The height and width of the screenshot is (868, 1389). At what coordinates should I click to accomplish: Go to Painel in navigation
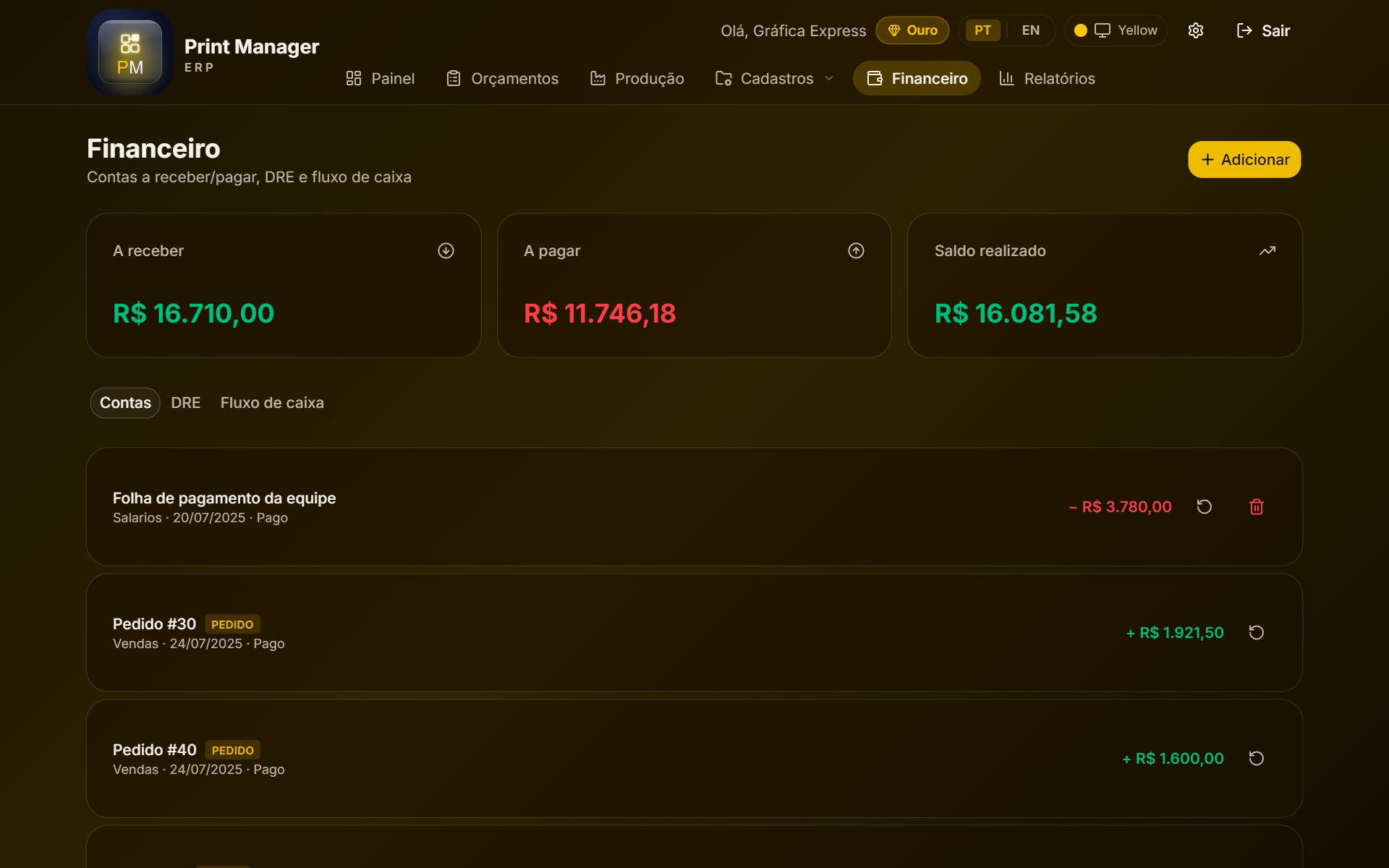381,78
